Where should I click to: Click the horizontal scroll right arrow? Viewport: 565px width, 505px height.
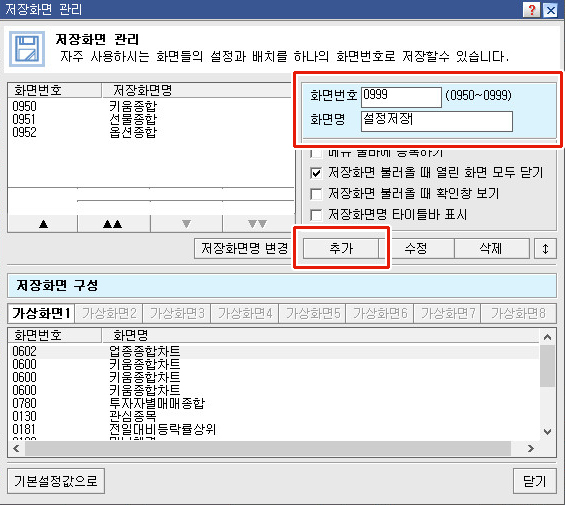point(530,448)
